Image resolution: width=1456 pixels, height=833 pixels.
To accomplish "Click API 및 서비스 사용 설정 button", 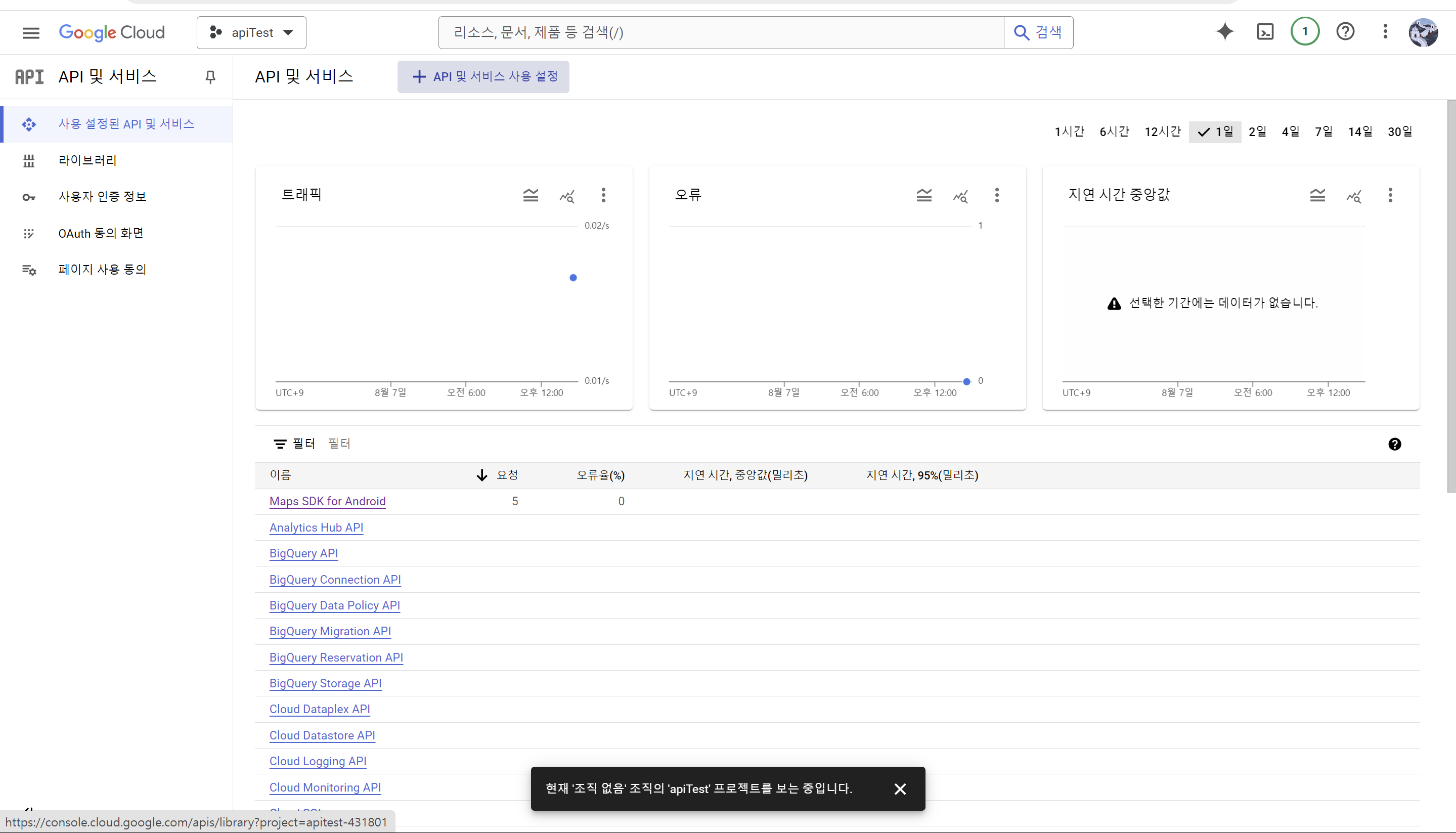I will (483, 77).
